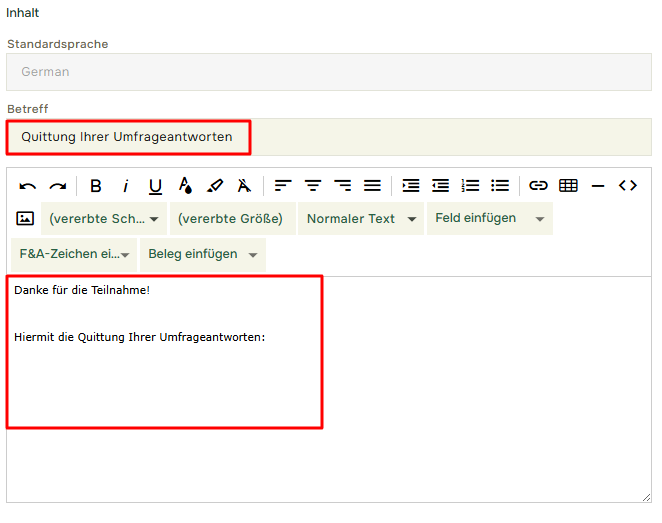Viewport: 662px width, 523px height.
Task: Increase the paragraph indent
Action: click(411, 186)
